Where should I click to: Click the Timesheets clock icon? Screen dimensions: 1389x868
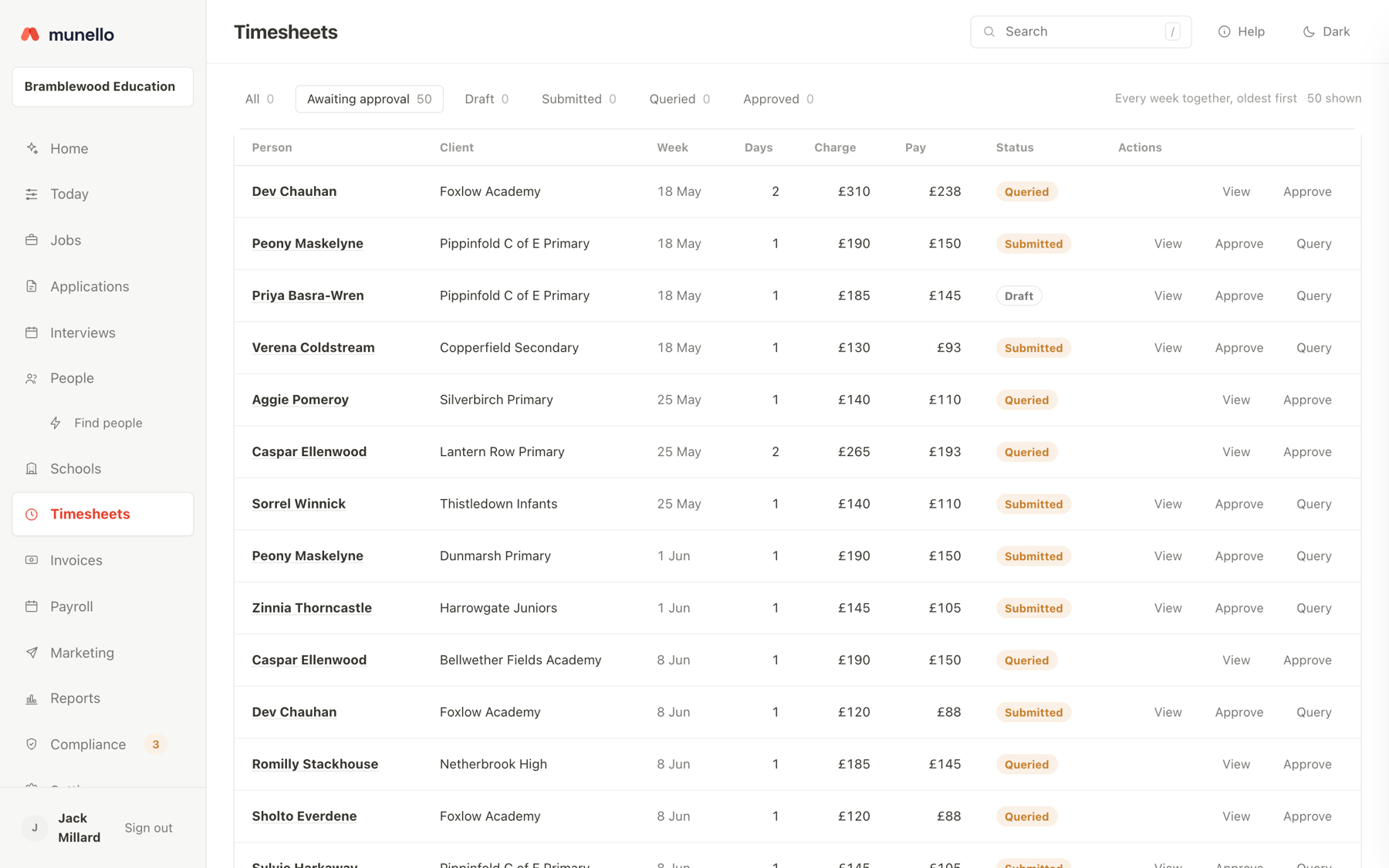click(x=32, y=514)
